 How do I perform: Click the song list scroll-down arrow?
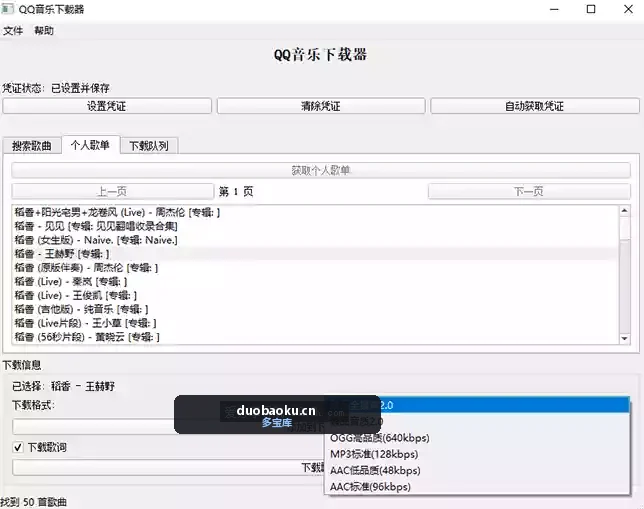coord(624,339)
